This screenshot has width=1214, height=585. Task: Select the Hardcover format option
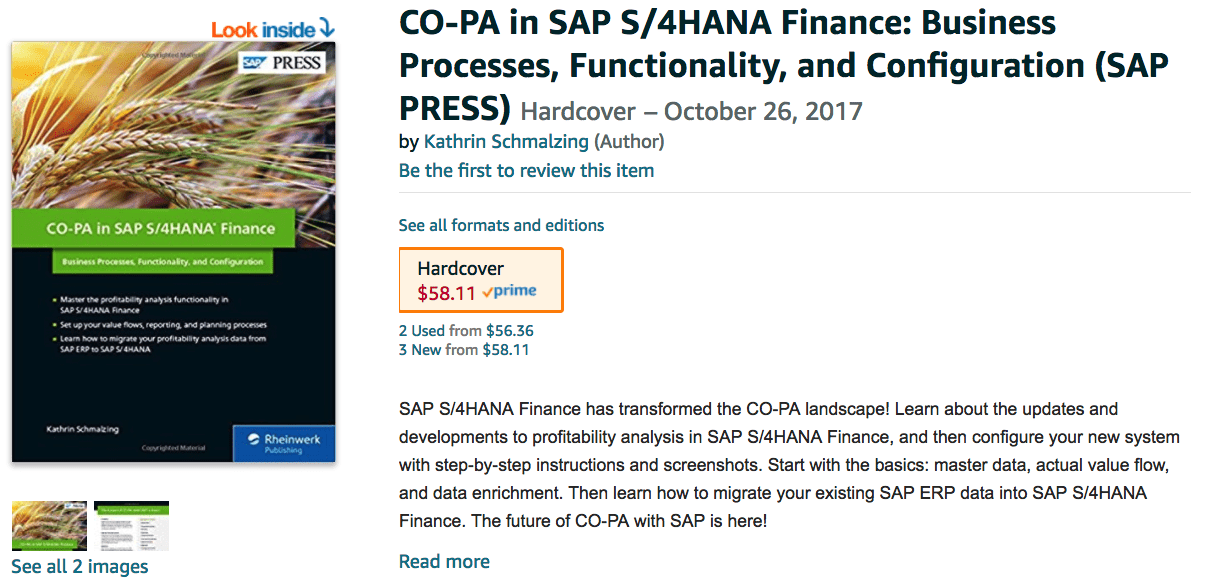481,280
